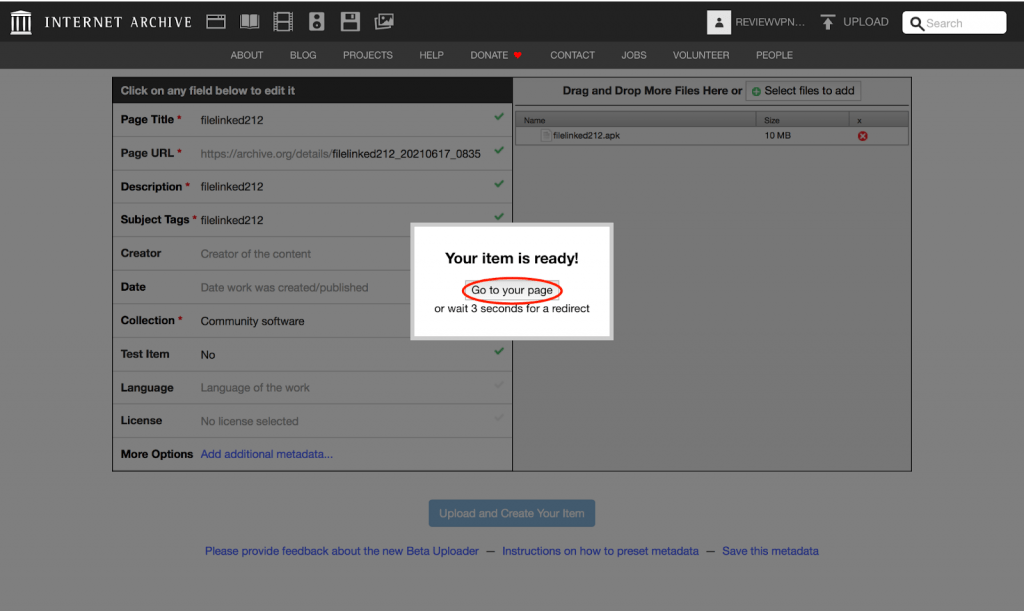Click the Size column header

coord(803,120)
